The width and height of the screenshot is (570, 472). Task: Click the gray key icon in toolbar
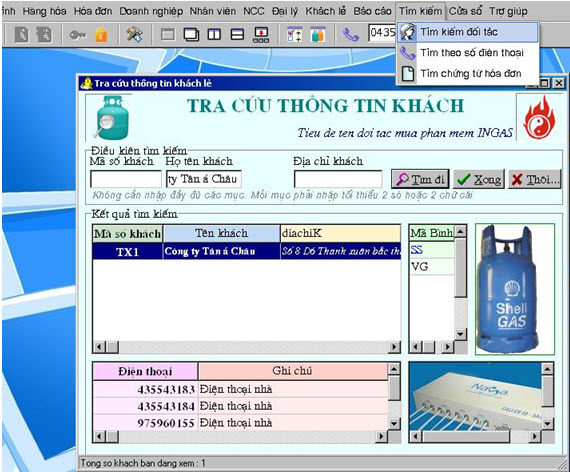coord(78,35)
